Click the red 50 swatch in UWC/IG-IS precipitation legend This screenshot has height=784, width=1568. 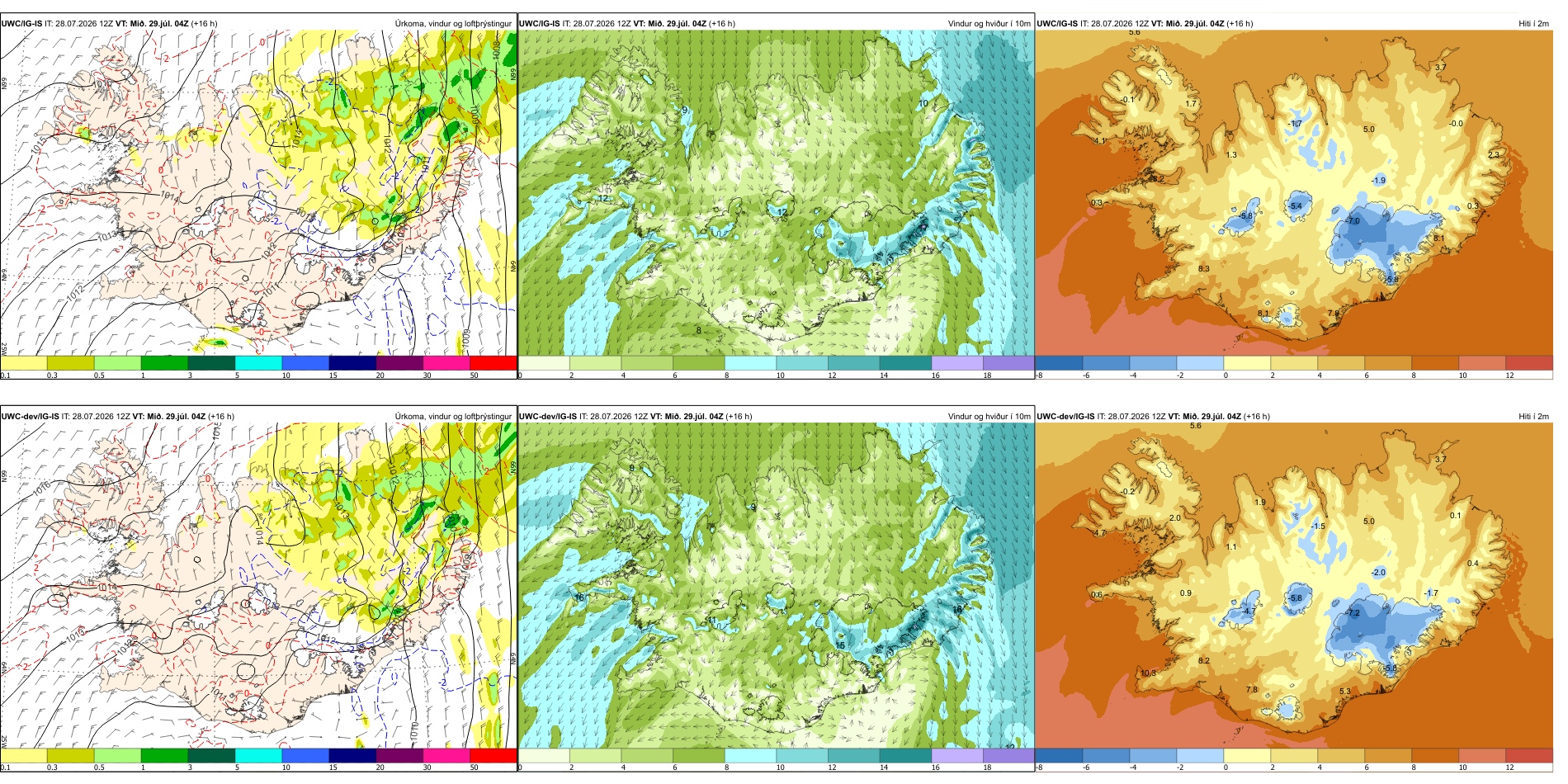493,363
